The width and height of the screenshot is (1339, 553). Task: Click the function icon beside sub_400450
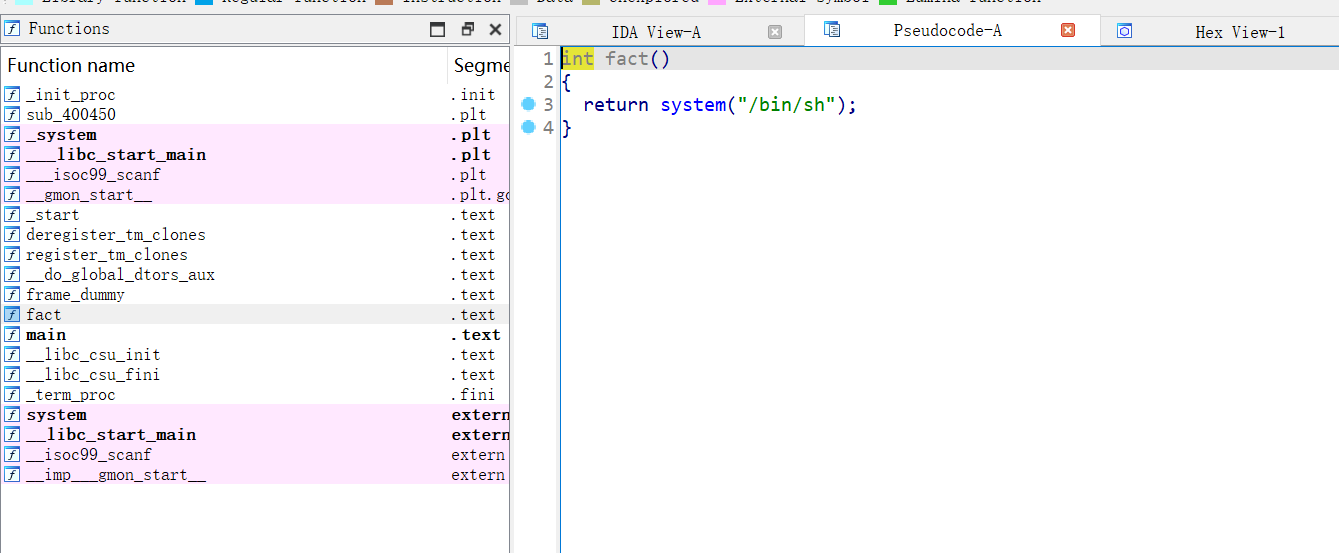pos(12,115)
